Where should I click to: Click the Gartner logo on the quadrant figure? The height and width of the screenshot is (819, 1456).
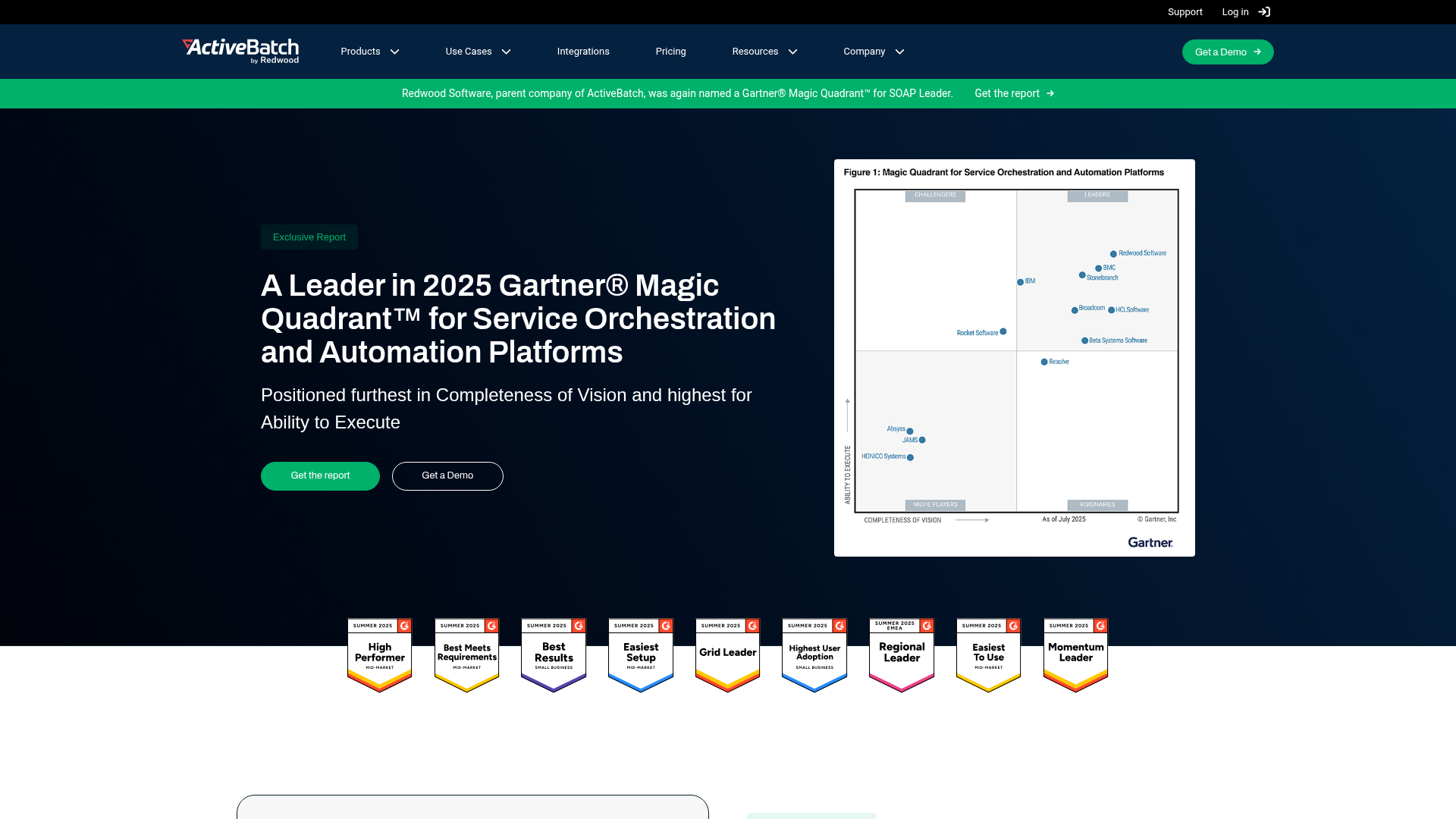pos(1150,543)
